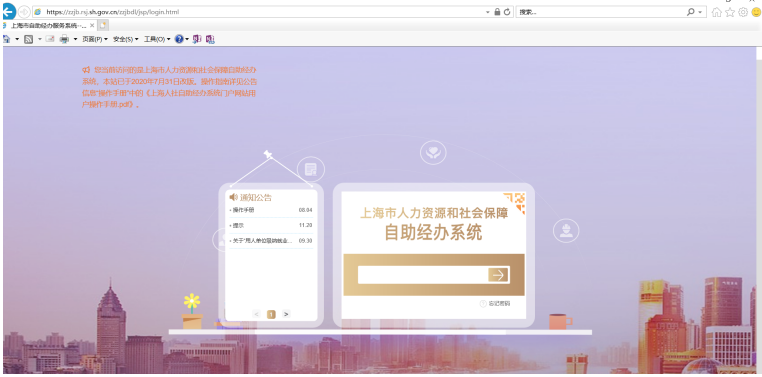
Task: Click the person circle icon beside notice panel
Action: [220, 240]
